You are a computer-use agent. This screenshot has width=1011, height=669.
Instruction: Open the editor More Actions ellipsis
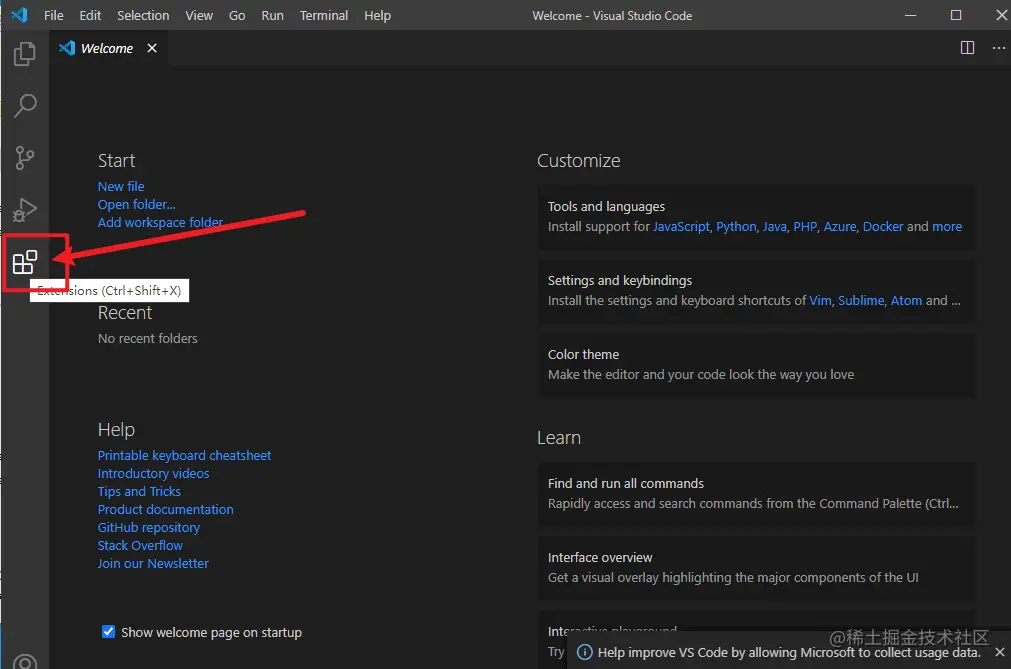(998, 48)
